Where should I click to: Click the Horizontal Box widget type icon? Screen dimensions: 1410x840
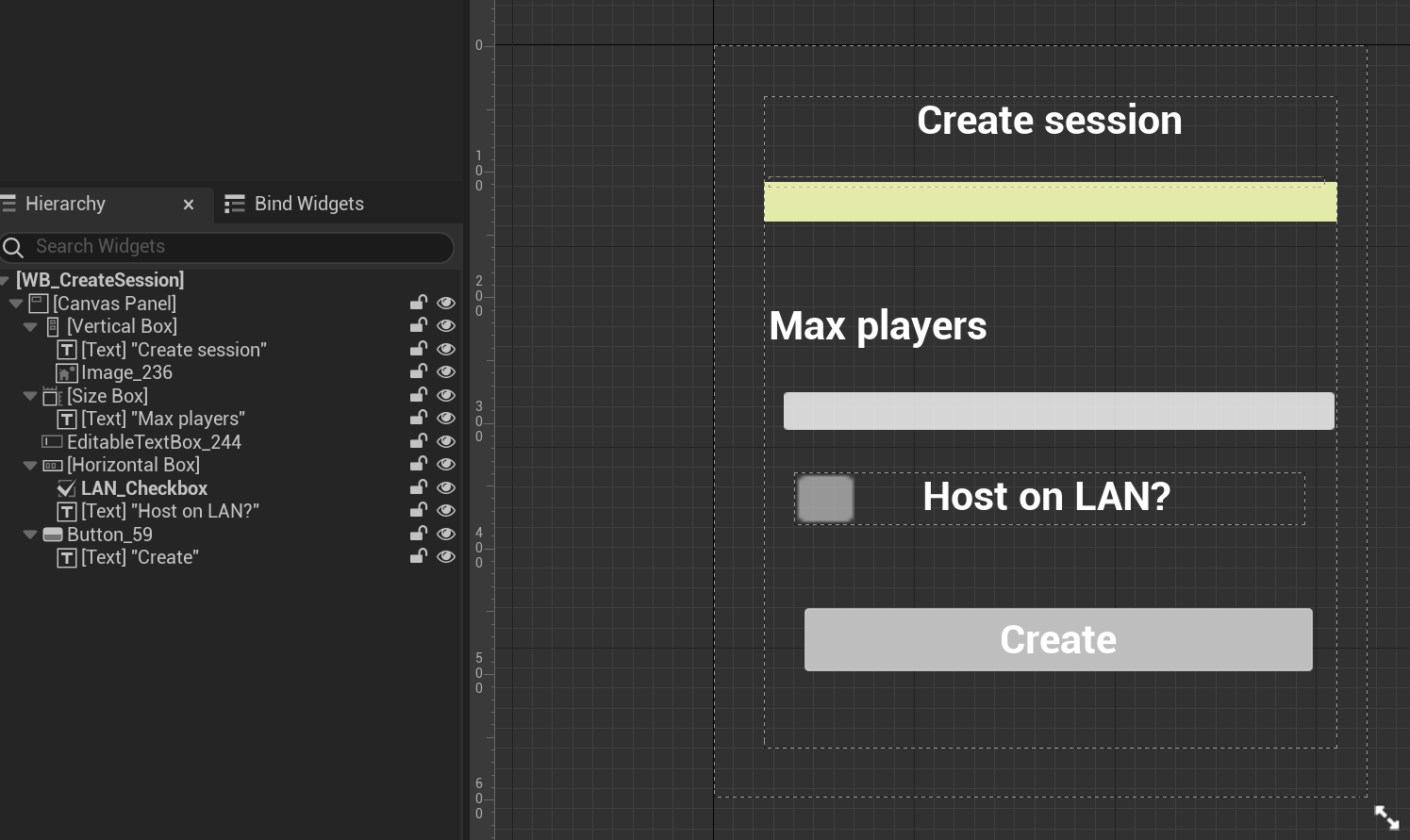[x=53, y=465]
